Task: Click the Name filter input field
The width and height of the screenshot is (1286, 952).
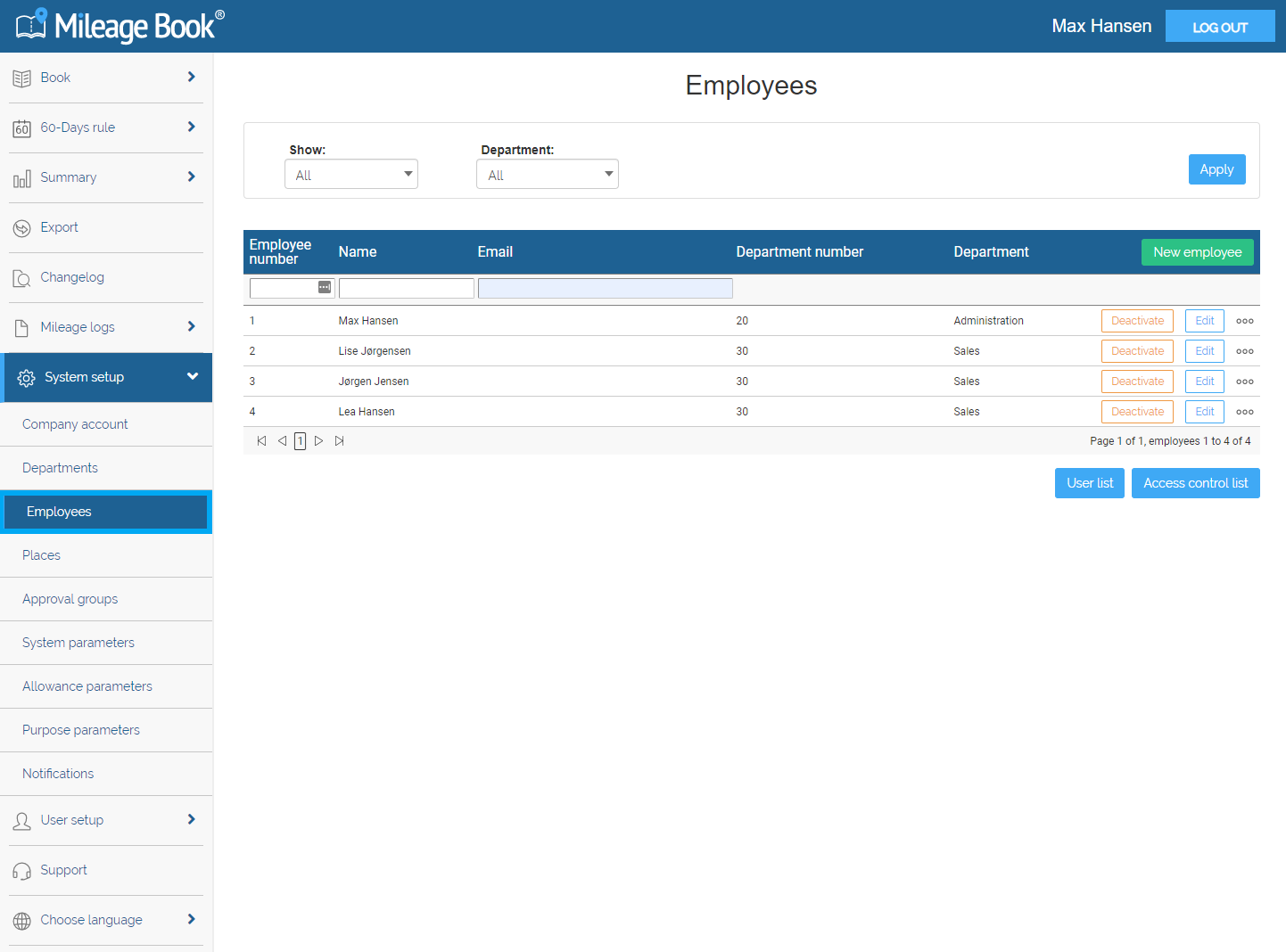Action: tap(407, 288)
